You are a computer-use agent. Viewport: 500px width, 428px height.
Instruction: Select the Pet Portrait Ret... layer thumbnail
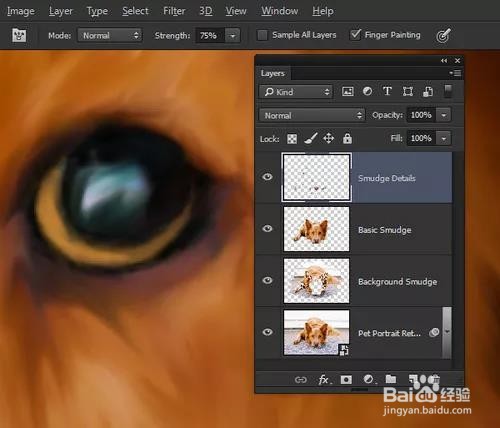(x=316, y=333)
